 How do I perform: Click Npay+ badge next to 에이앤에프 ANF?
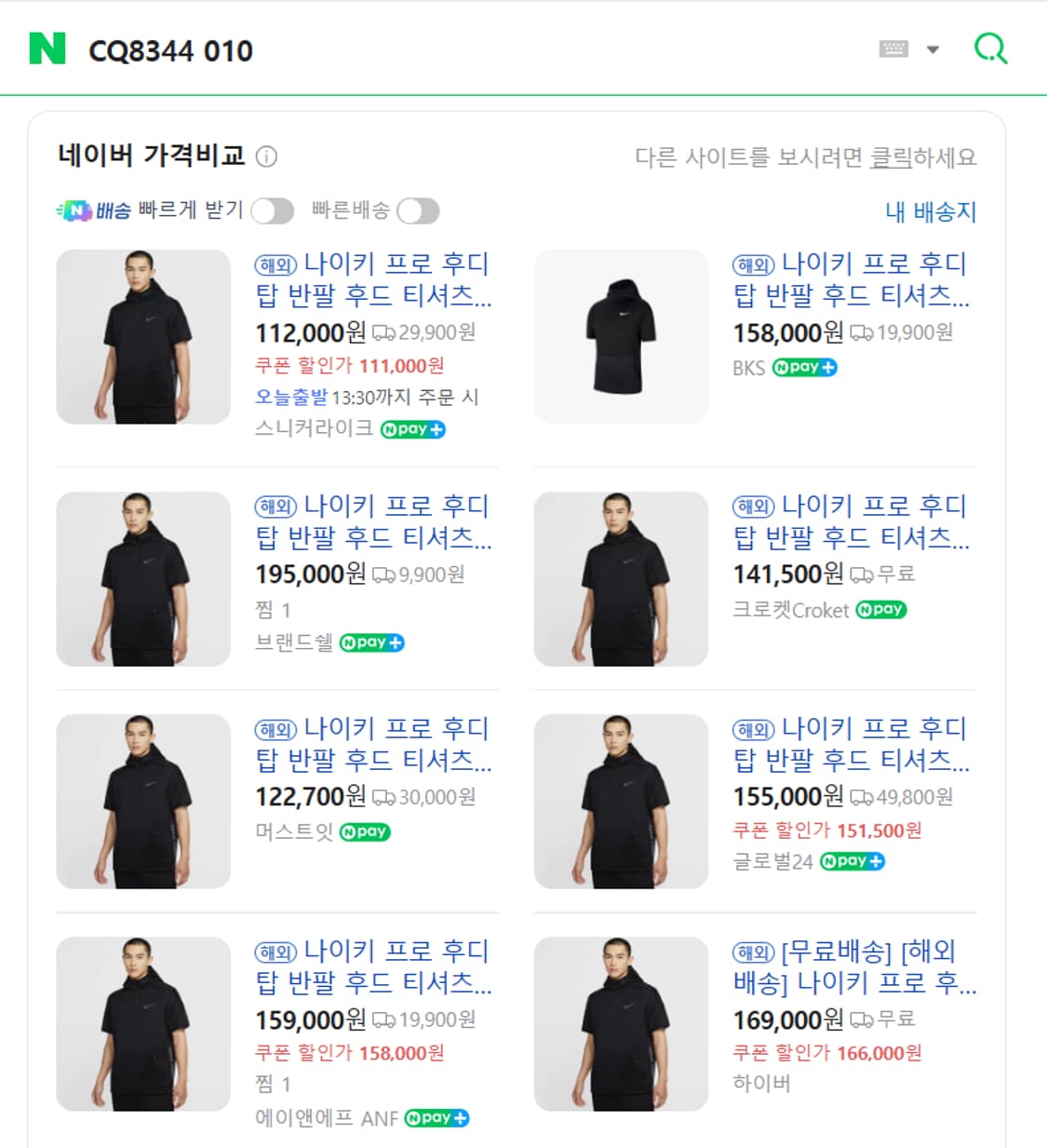click(x=437, y=1118)
